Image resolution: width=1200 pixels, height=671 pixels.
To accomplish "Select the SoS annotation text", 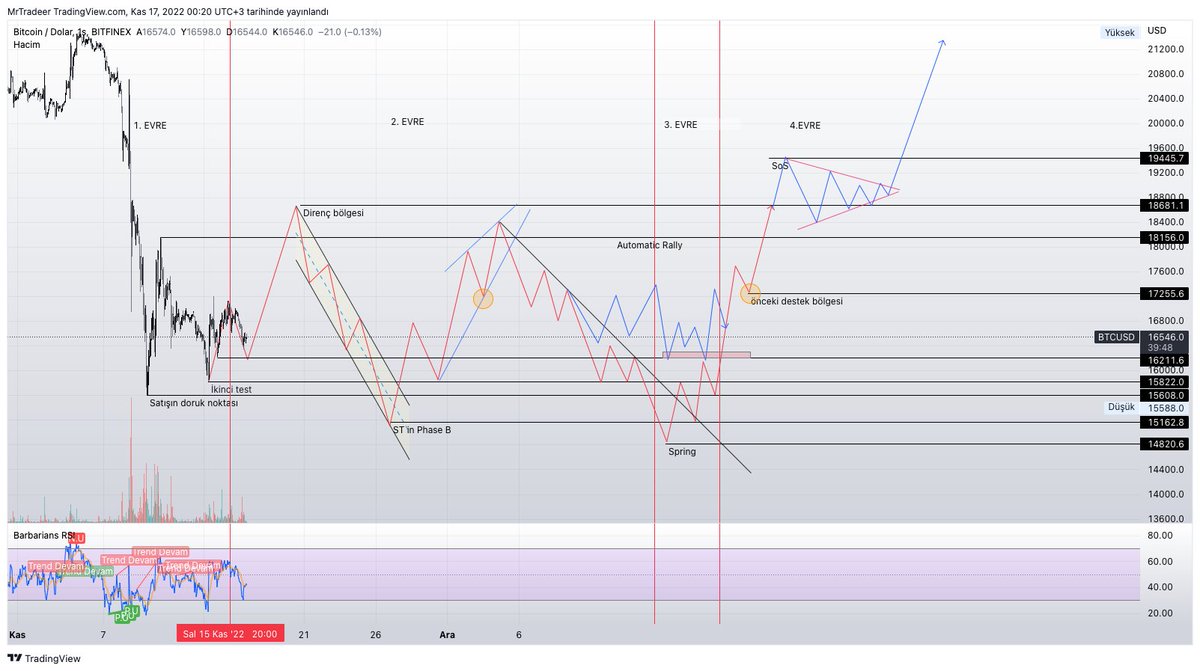I will [780, 166].
